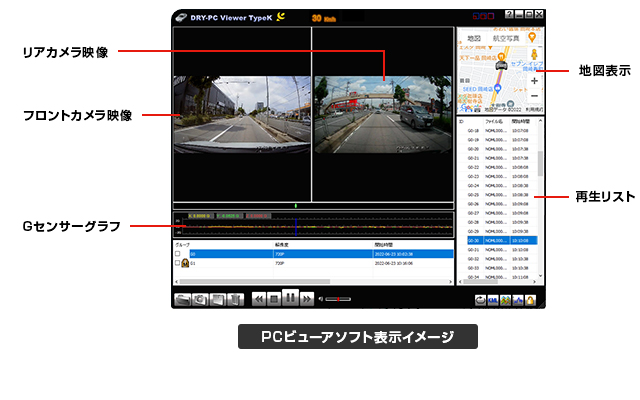Select highlighted playlist entry G0-30
The image size is (640, 400).
[497, 240]
